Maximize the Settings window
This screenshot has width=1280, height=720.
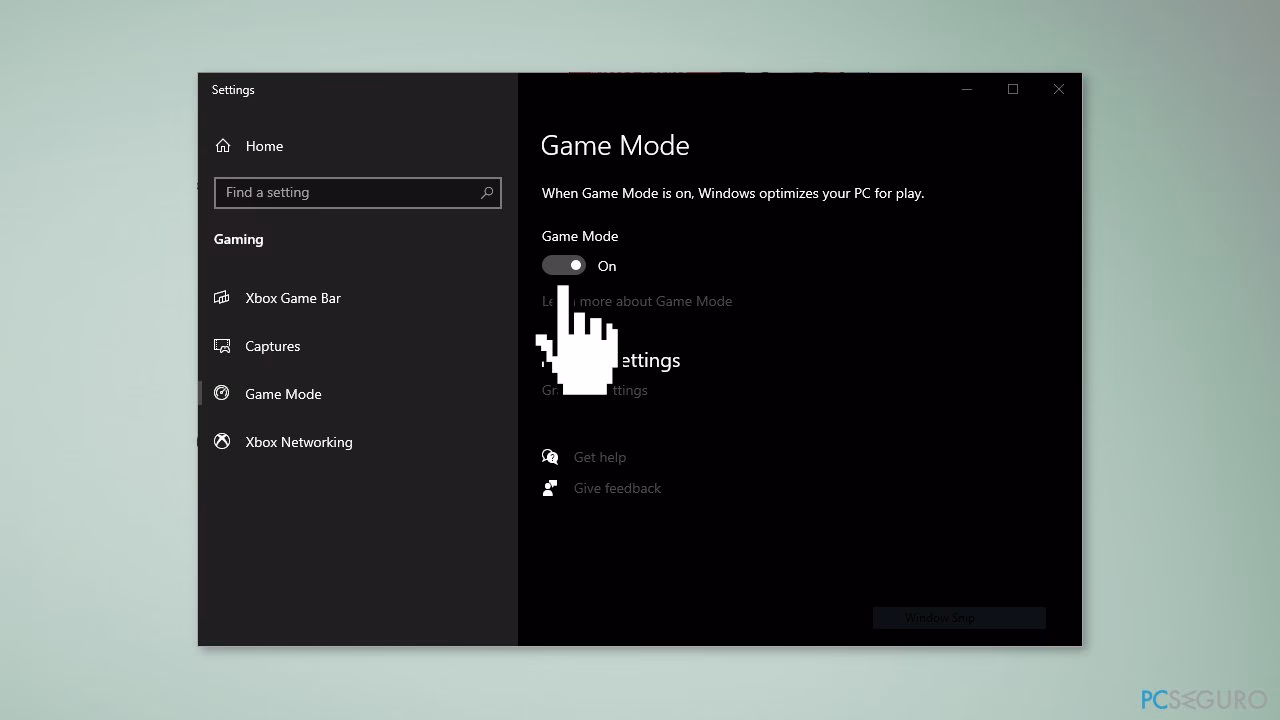[x=1013, y=89]
